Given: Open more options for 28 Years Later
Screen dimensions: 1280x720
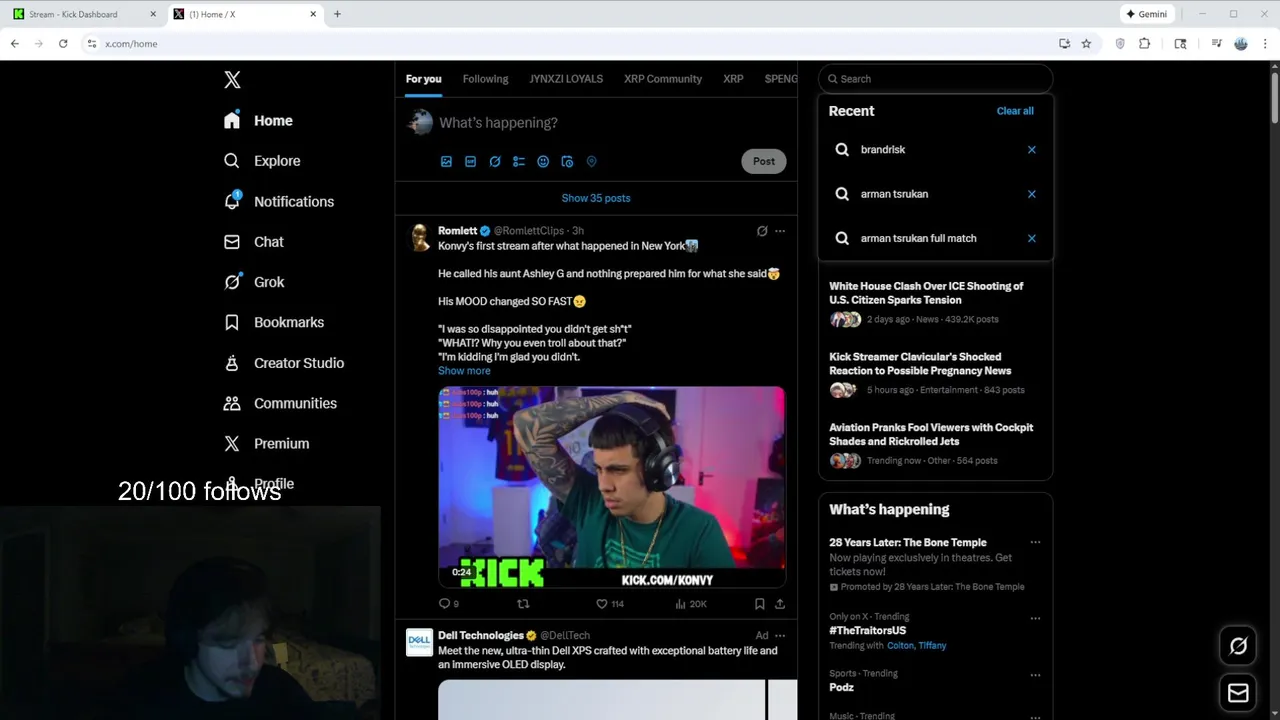Looking at the screenshot, I should (1035, 543).
